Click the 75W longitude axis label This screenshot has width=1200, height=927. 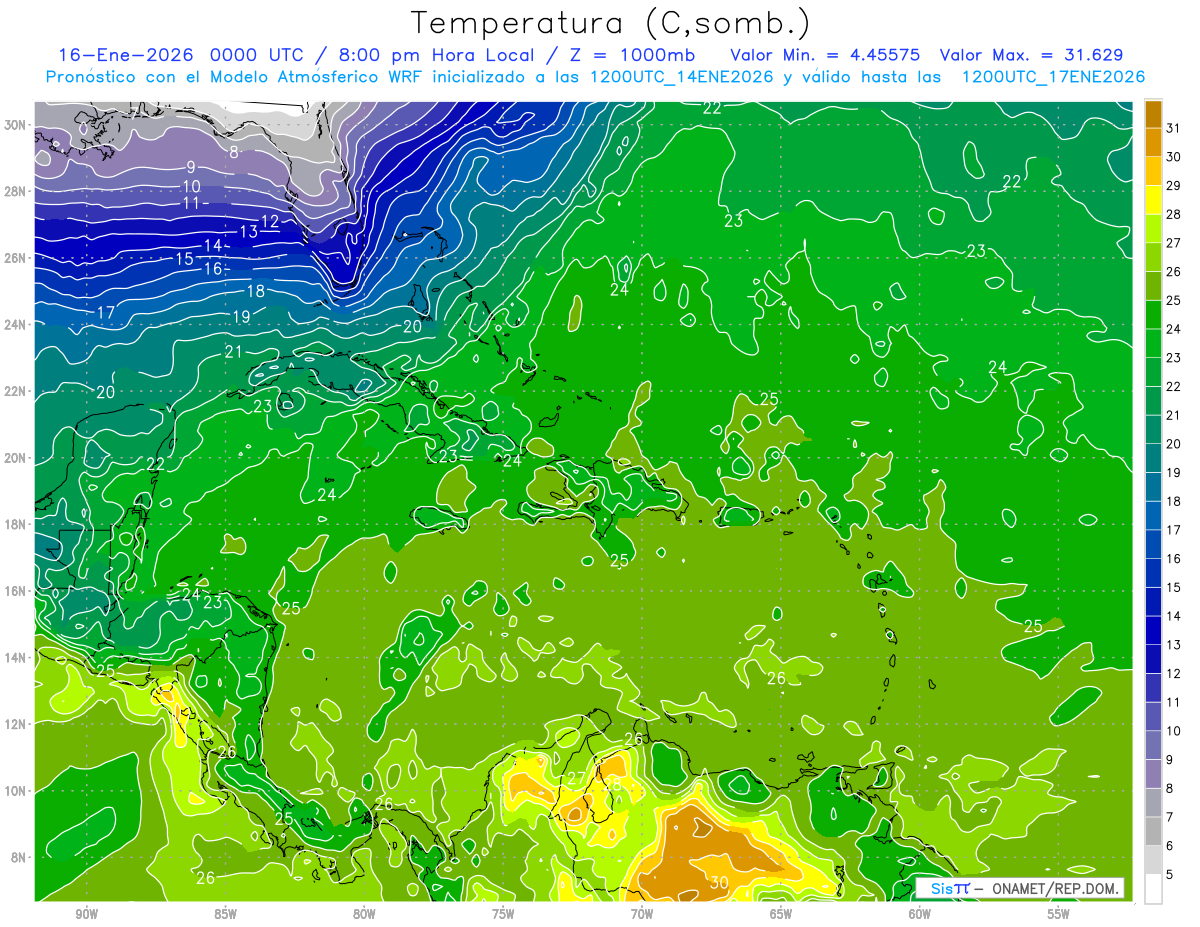click(x=503, y=914)
